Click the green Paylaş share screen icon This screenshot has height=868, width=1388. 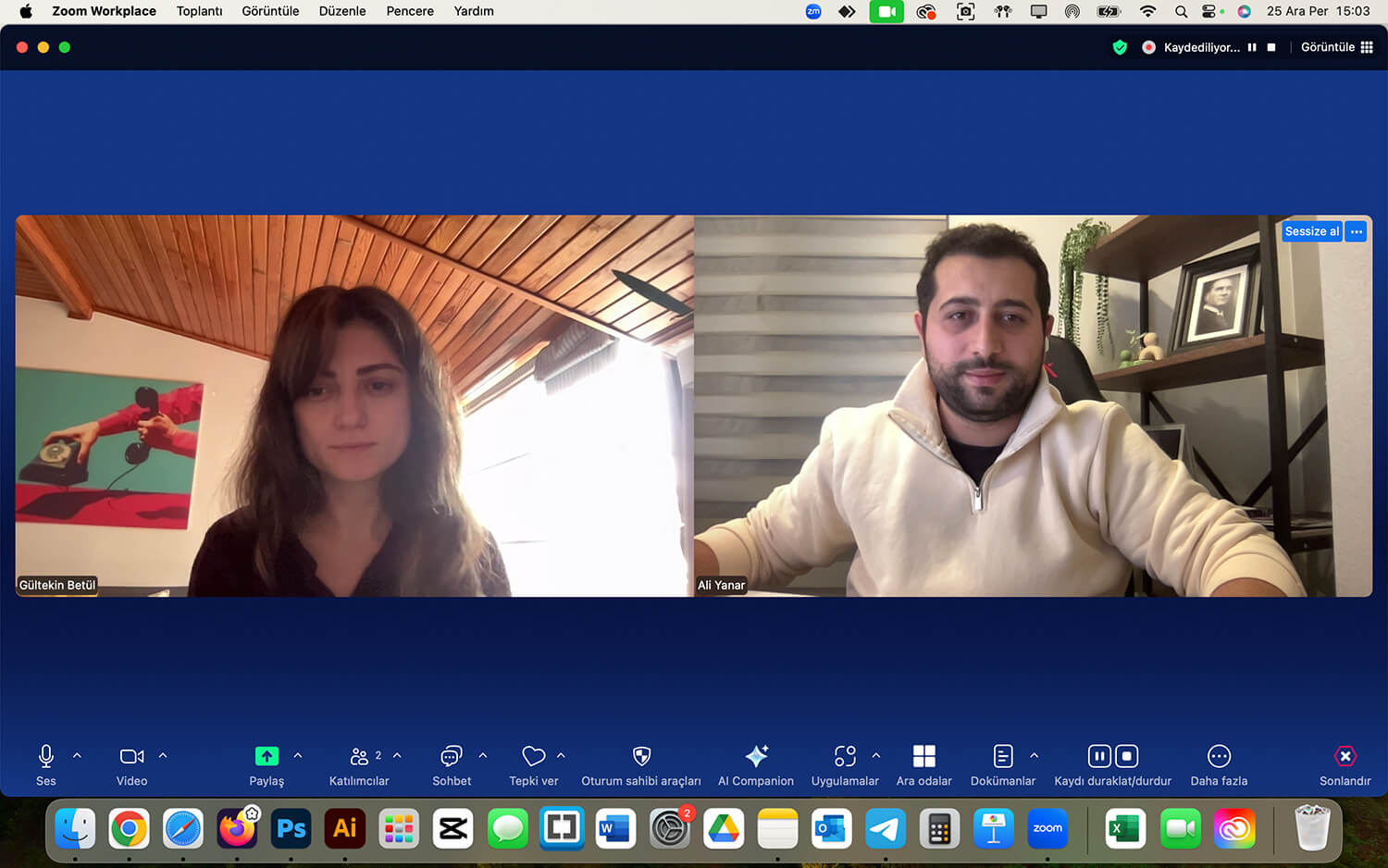coord(266,757)
